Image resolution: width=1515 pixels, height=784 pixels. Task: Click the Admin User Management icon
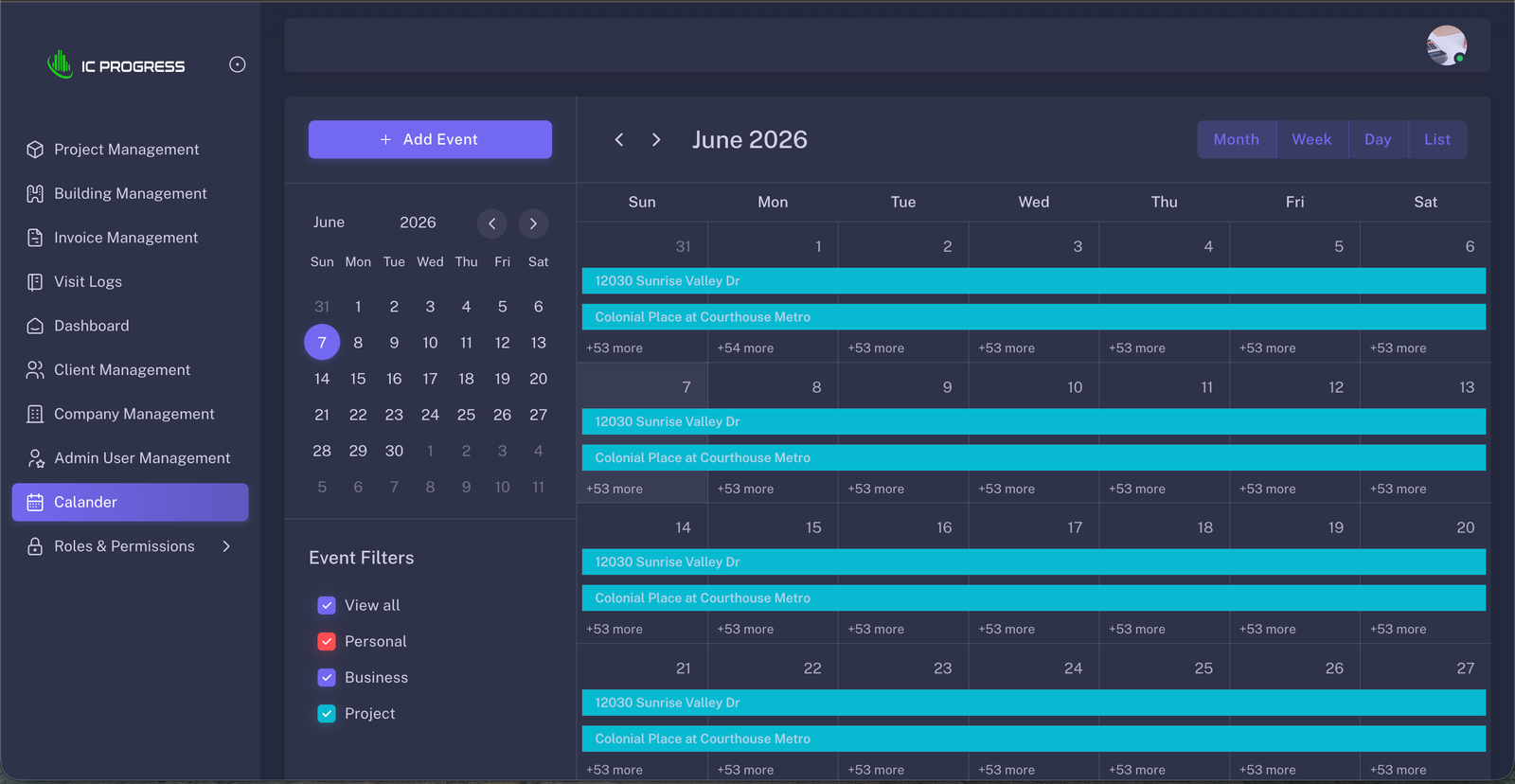click(35, 458)
